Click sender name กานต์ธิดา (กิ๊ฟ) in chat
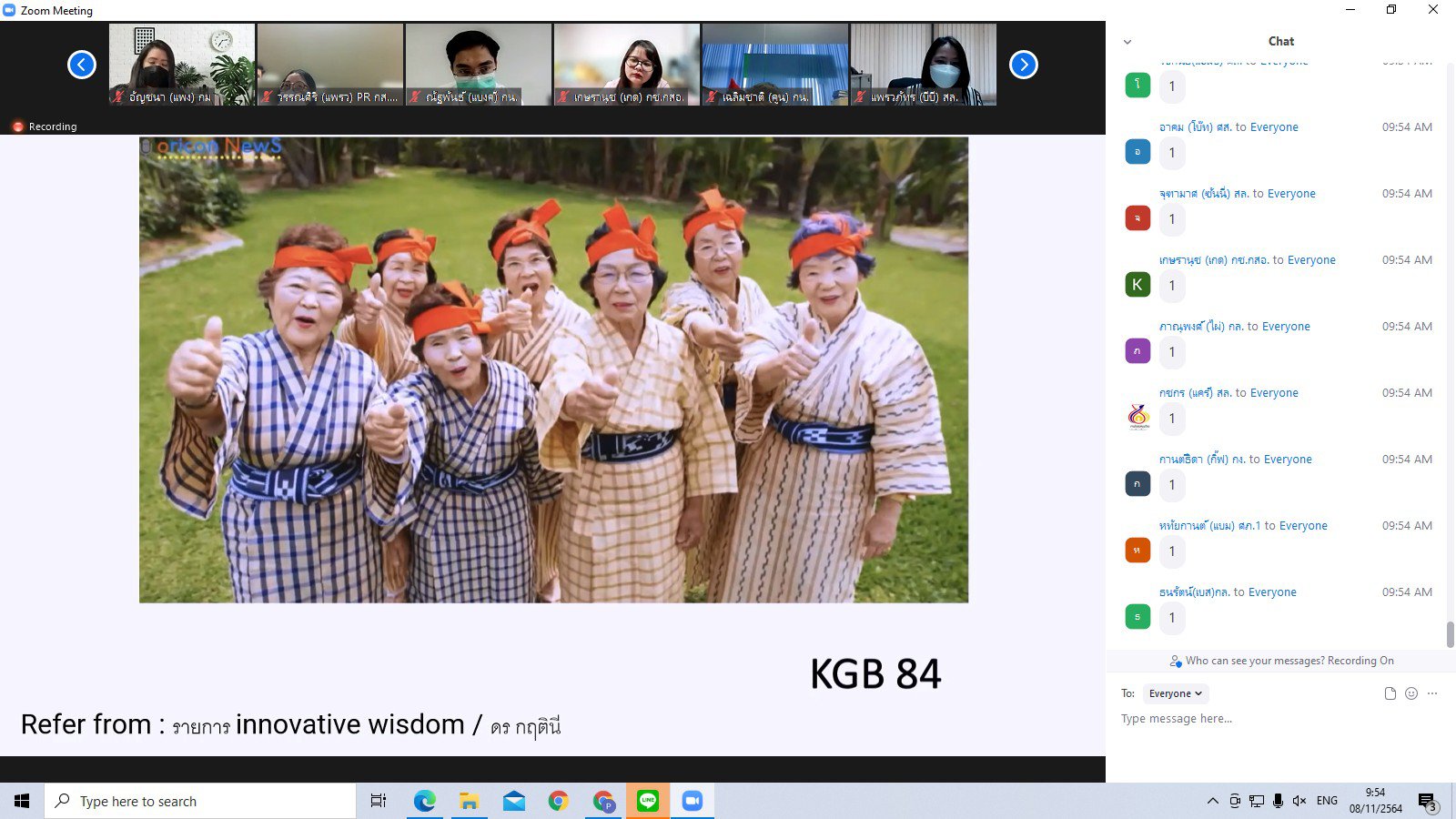 (1202, 460)
